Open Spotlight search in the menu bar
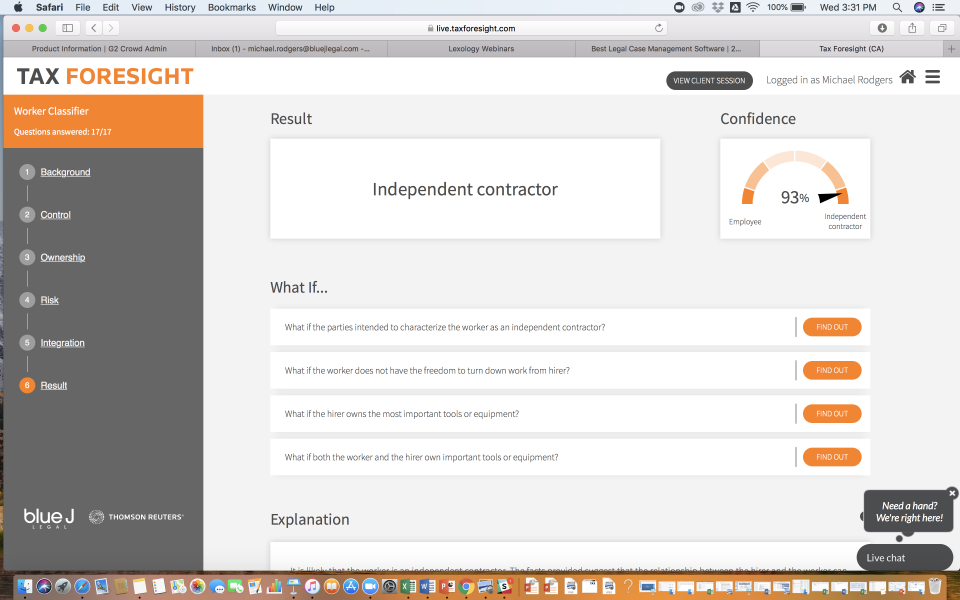The width and height of the screenshot is (960, 600). [897, 7]
